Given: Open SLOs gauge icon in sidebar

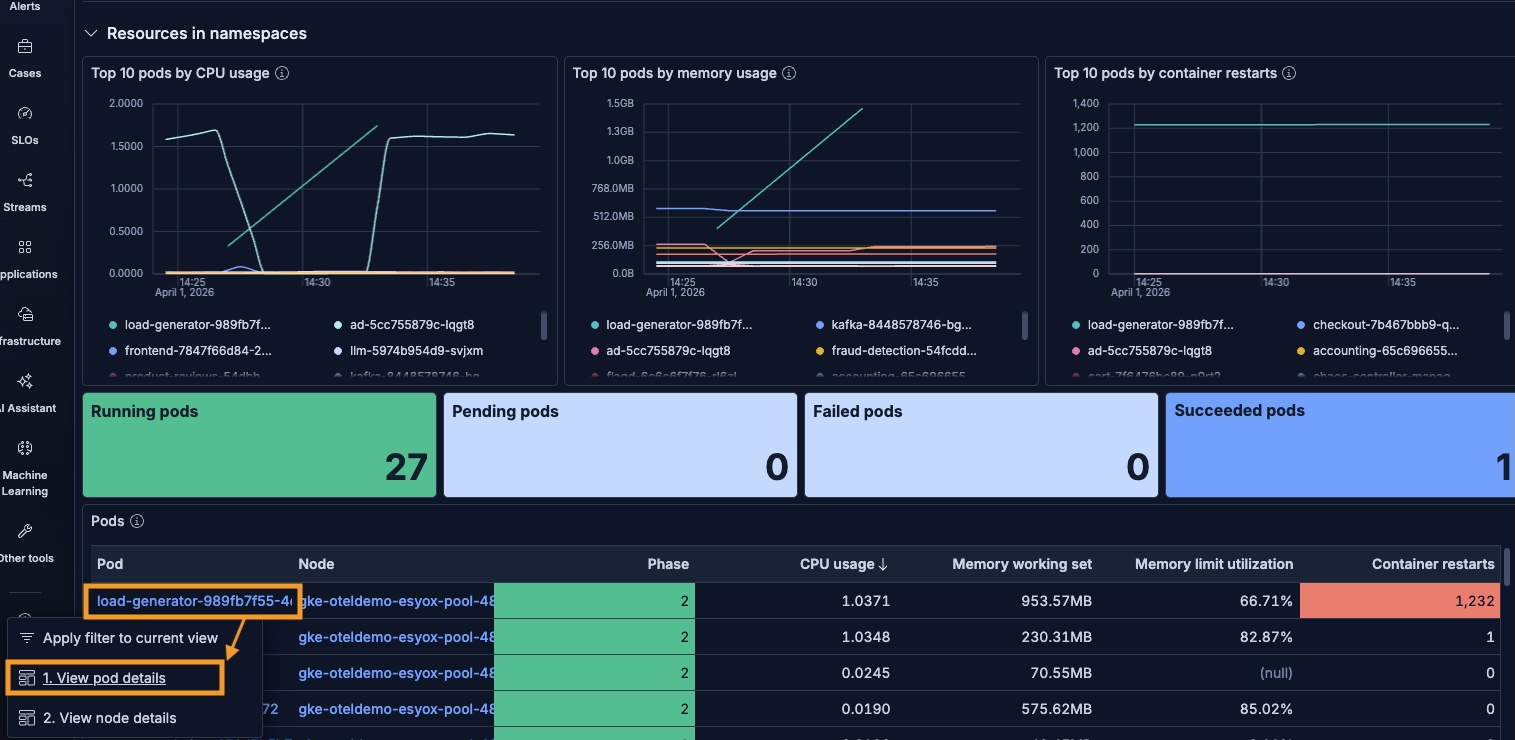Looking at the screenshot, I should click(x=25, y=113).
